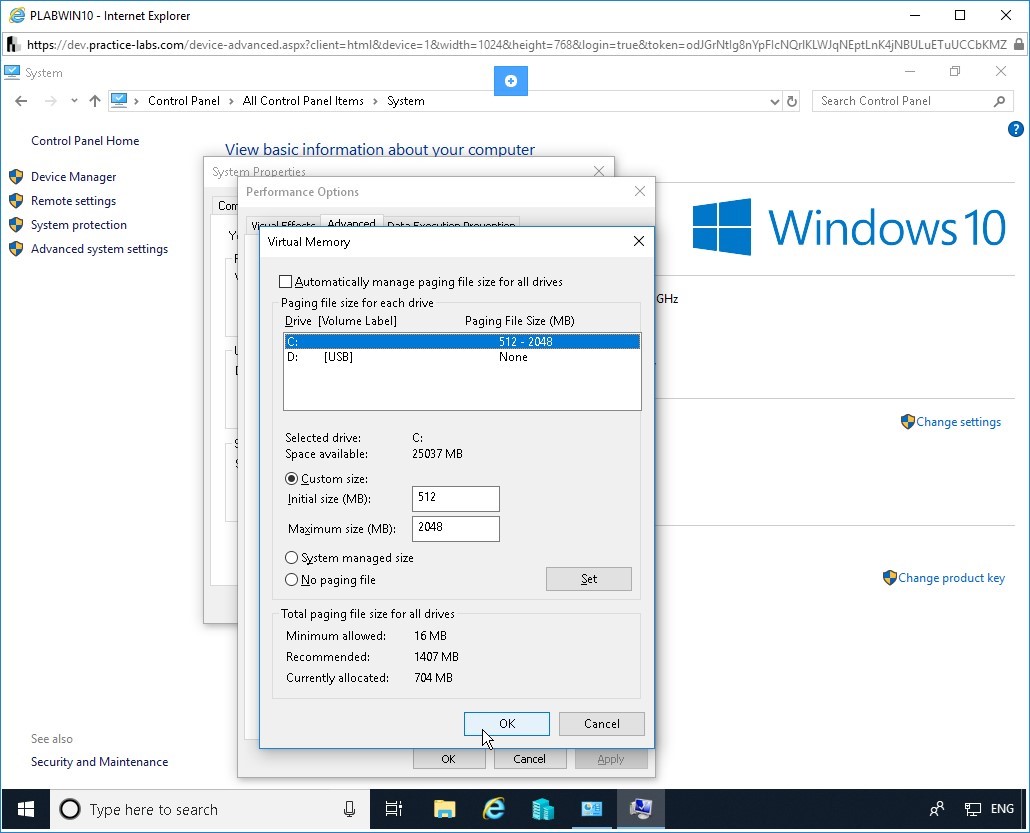
Task: Click the lock icon in the IE address bar
Action: 1018,45
